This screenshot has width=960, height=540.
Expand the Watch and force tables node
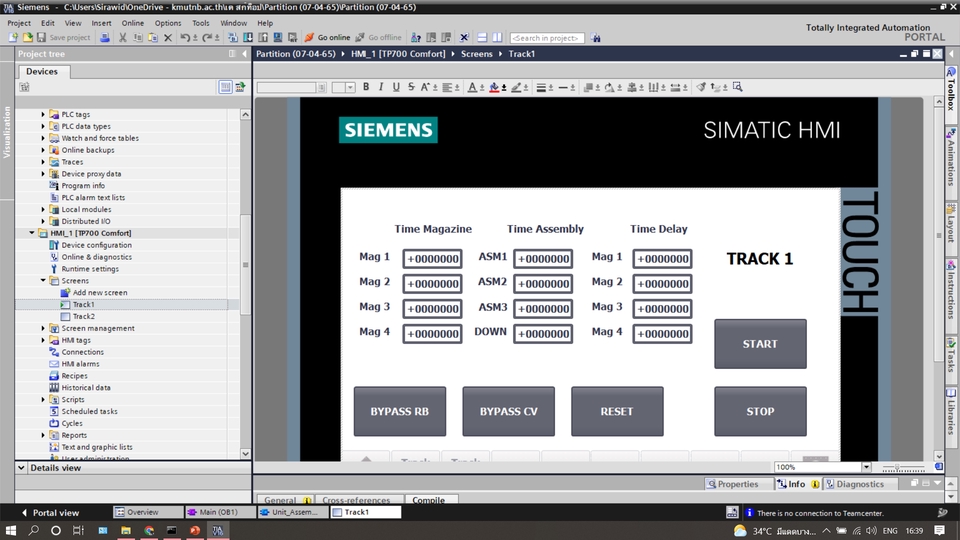(x=43, y=138)
